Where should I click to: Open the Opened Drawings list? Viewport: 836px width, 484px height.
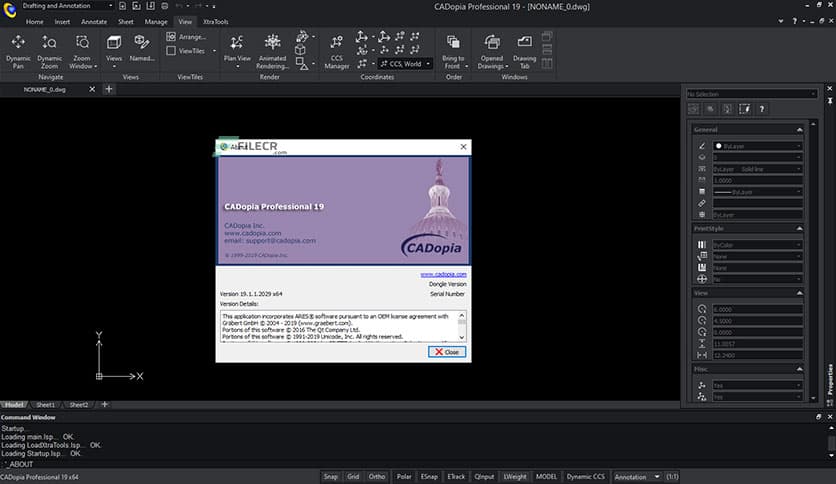pos(492,51)
